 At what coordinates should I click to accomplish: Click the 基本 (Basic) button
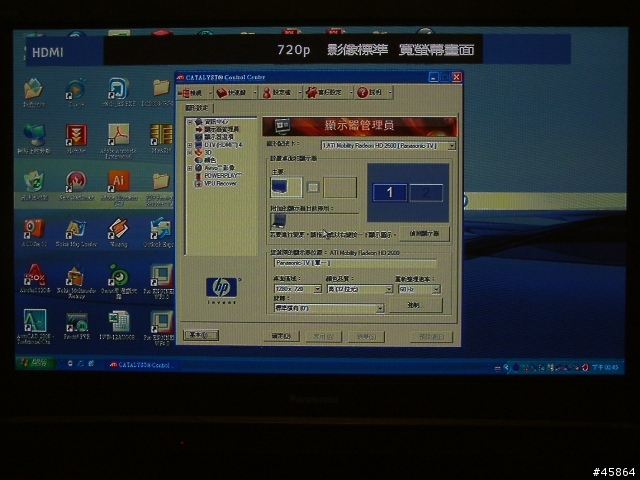[201, 335]
